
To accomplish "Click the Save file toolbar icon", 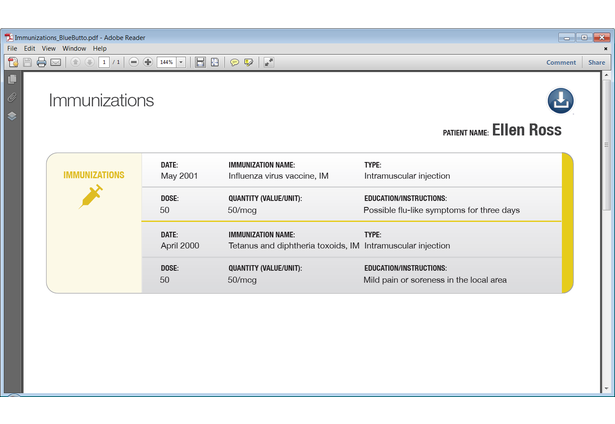I will (27, 62).
